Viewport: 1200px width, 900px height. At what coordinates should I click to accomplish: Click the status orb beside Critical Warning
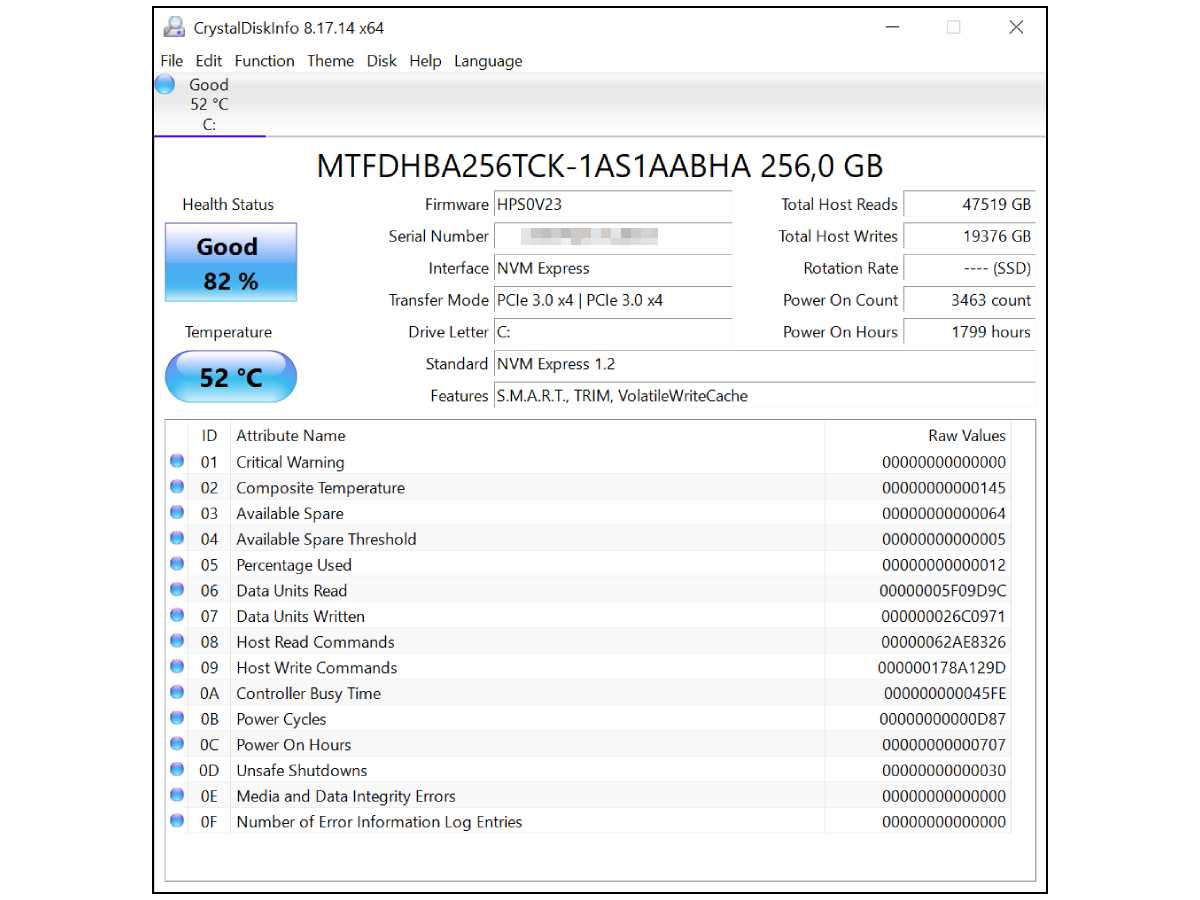tap(177, 462)
